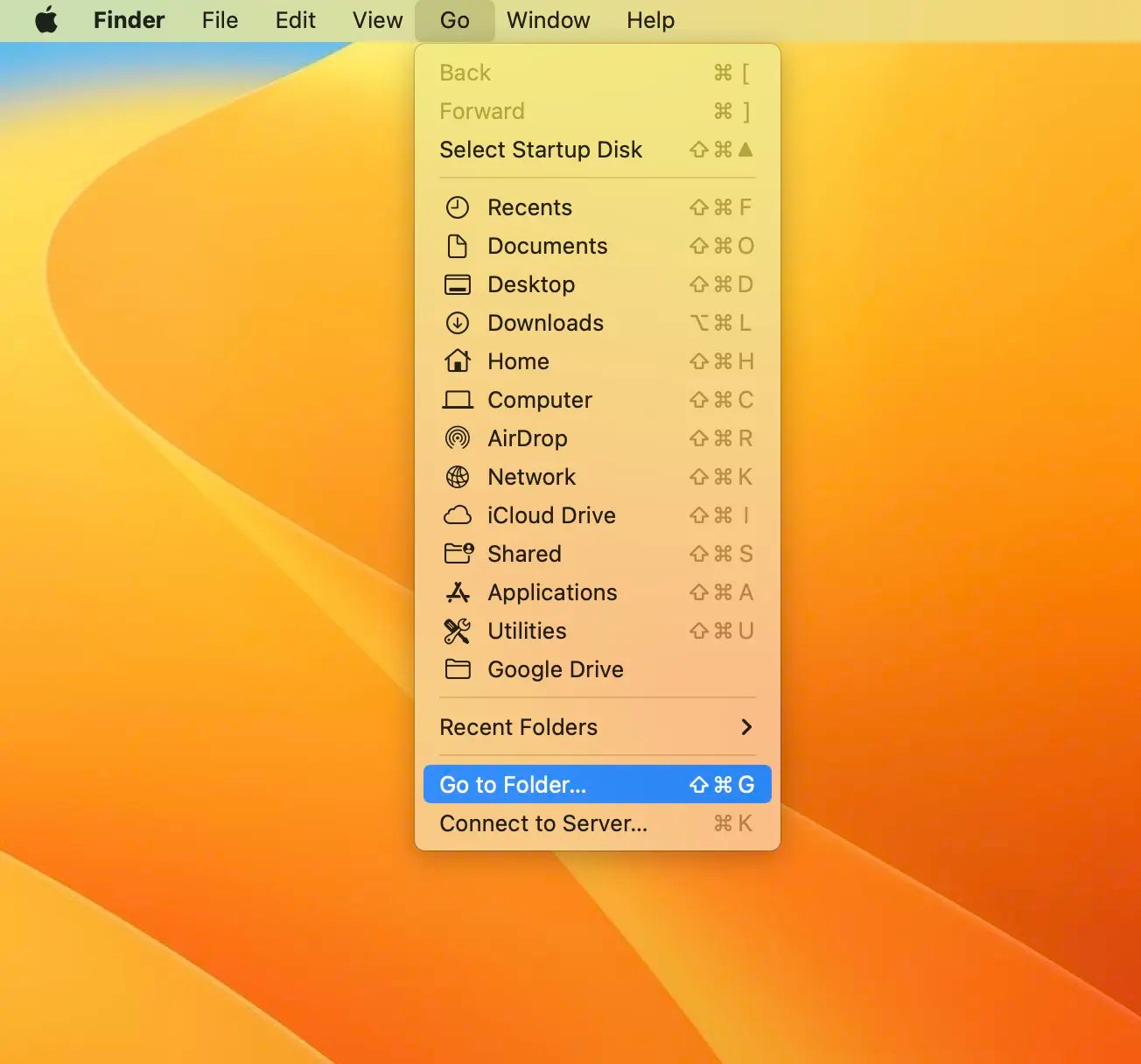1141x1064 pixels.
Task: Click the Downloads arrow icon
Action: pos(457,323)
